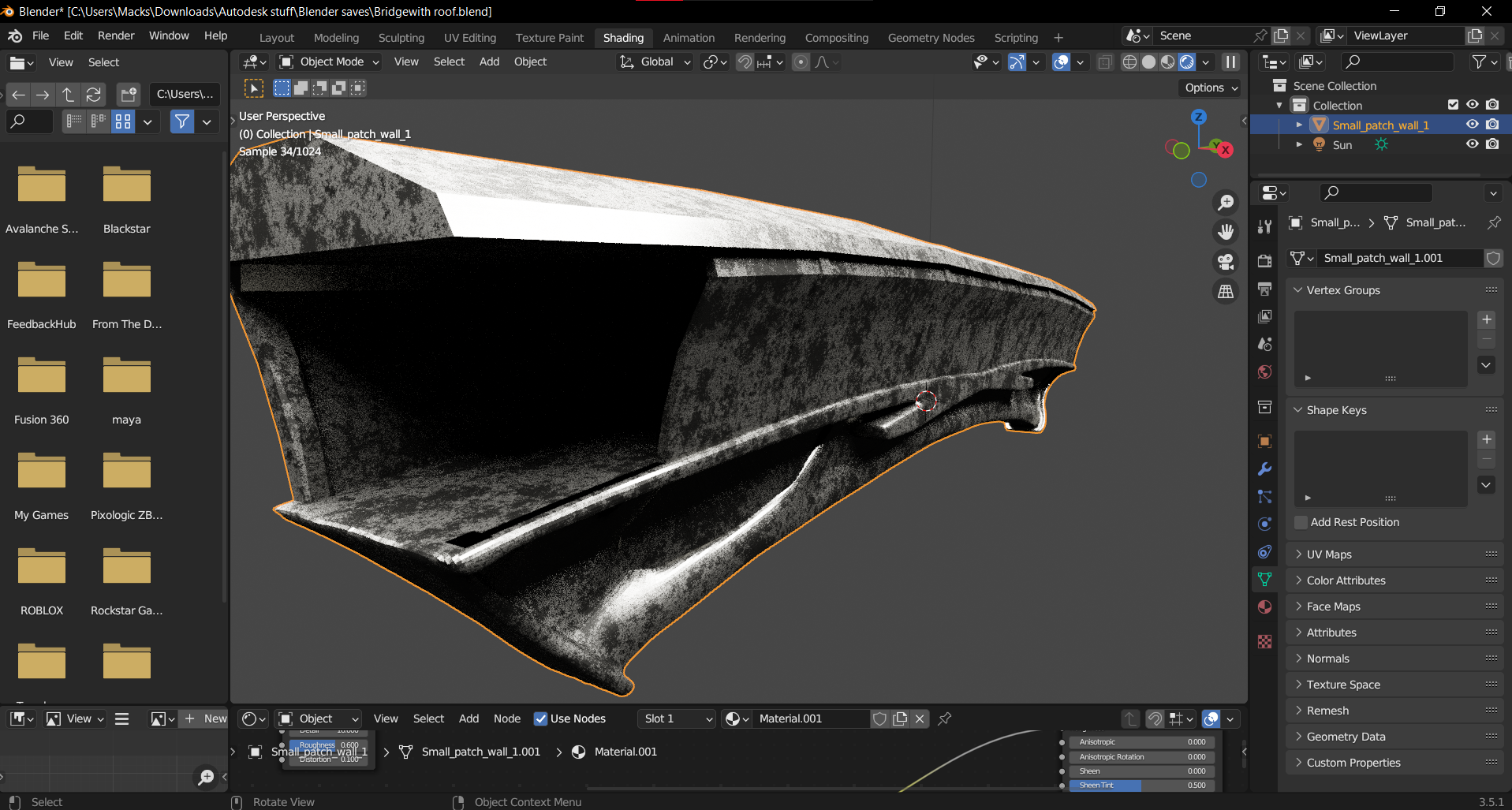Click the zoom magnifier viewport gizmo
The width and height of the screenshot is (1512, 810).
1226,203
